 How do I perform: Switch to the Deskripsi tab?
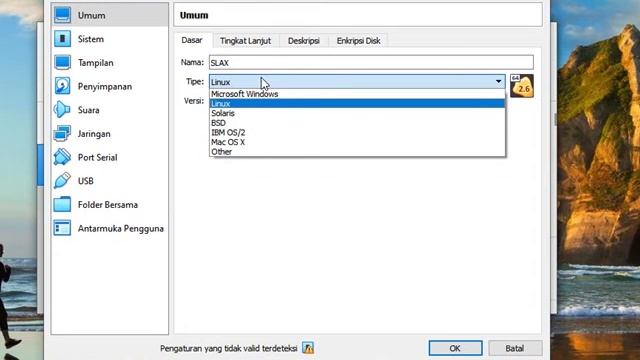coord(304,41)
